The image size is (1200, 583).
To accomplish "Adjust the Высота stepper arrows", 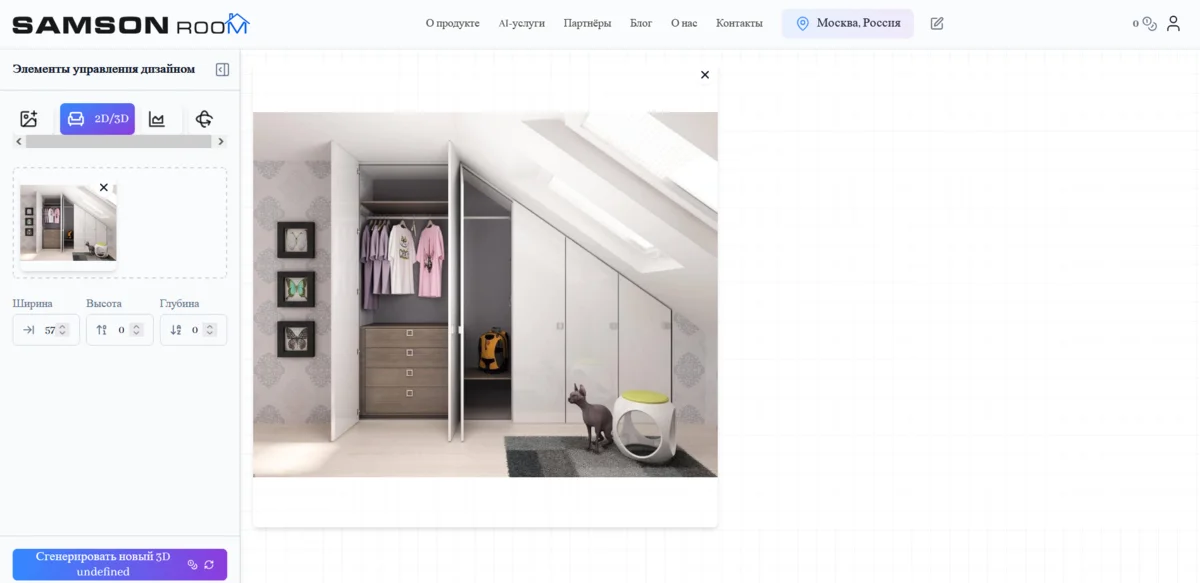I will [x=136, y=330].
